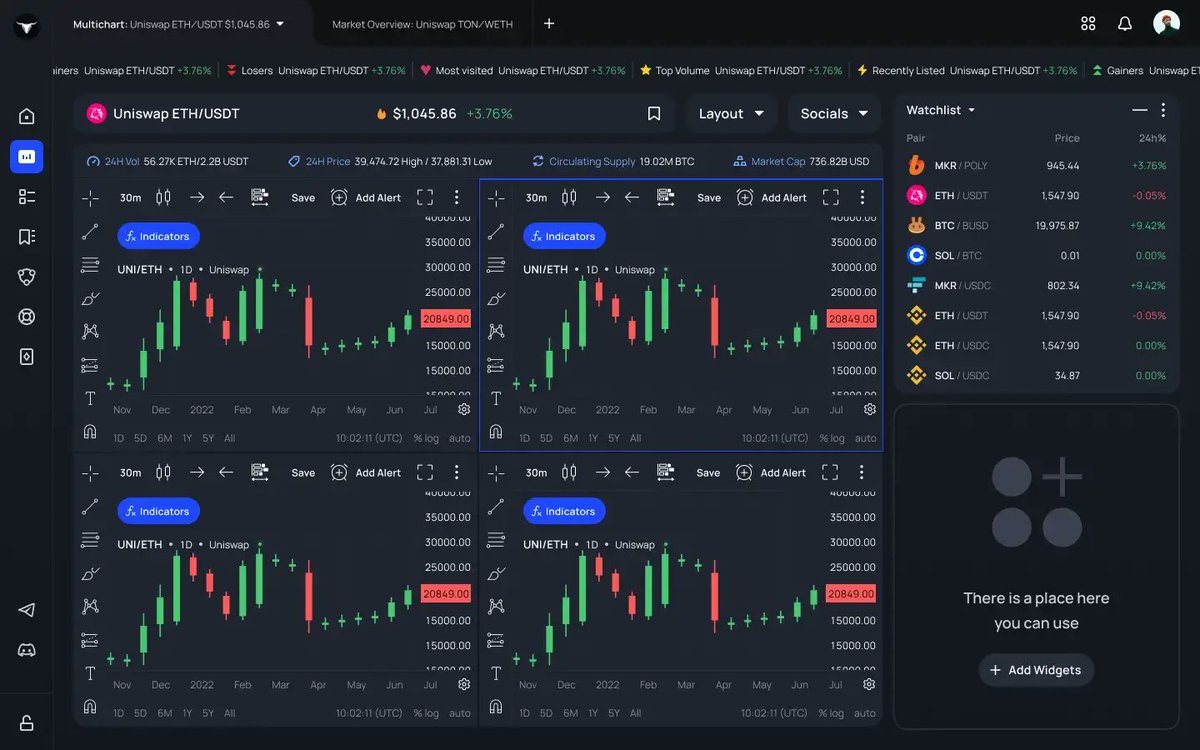Click Add Alert in top-left chart

click(x=366, y=197)
